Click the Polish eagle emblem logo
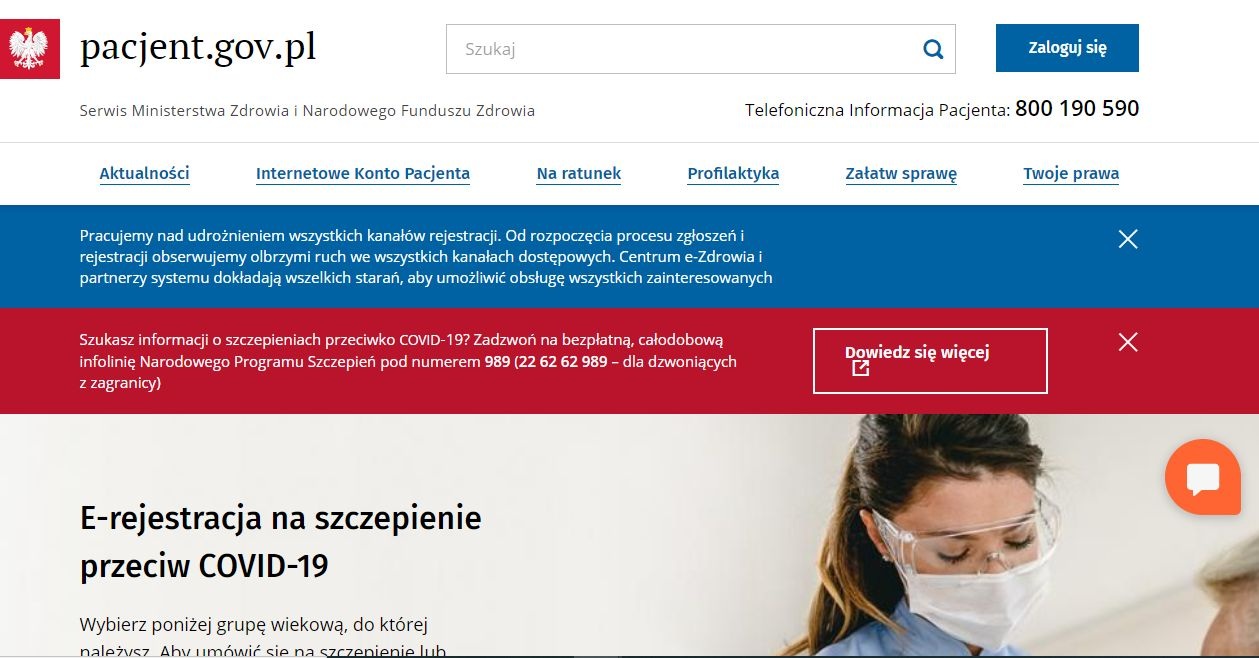Screen dimensions: 1259x658 point(28,48)
